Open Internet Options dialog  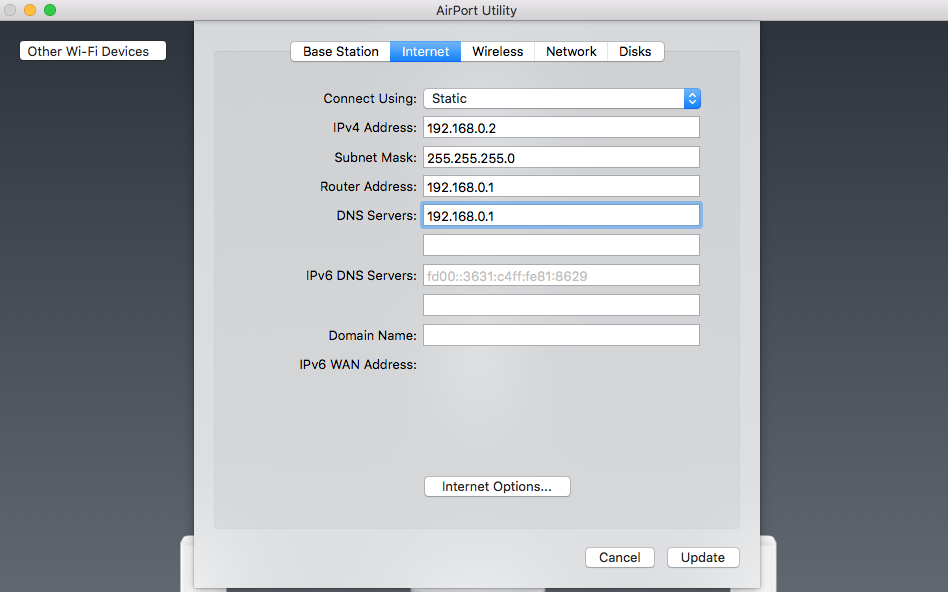click(497, 487)
